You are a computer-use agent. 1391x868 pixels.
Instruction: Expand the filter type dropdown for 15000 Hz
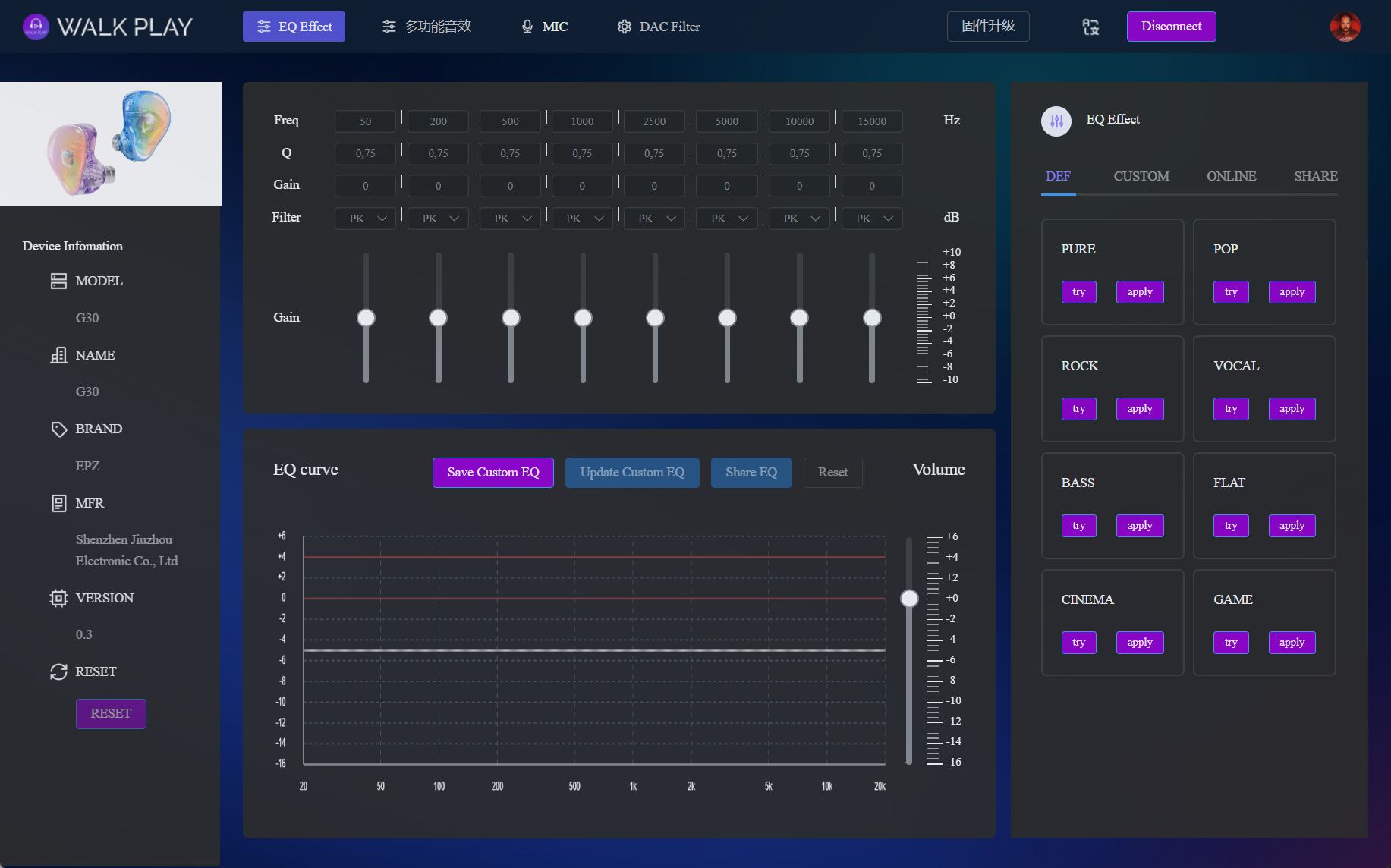[x=871, y=219]
